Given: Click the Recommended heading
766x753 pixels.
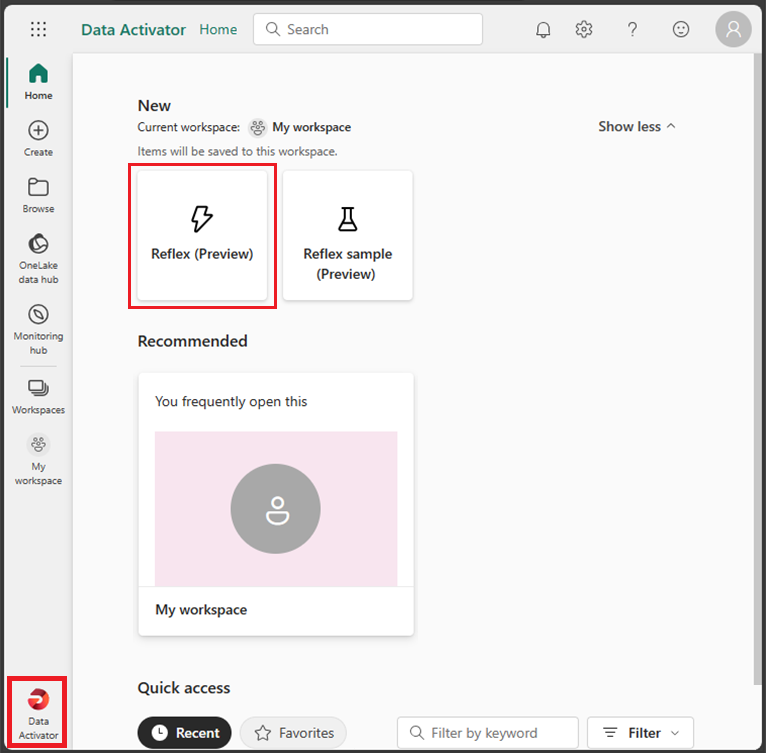Looking at the screenshot, I should click(192, 341).
